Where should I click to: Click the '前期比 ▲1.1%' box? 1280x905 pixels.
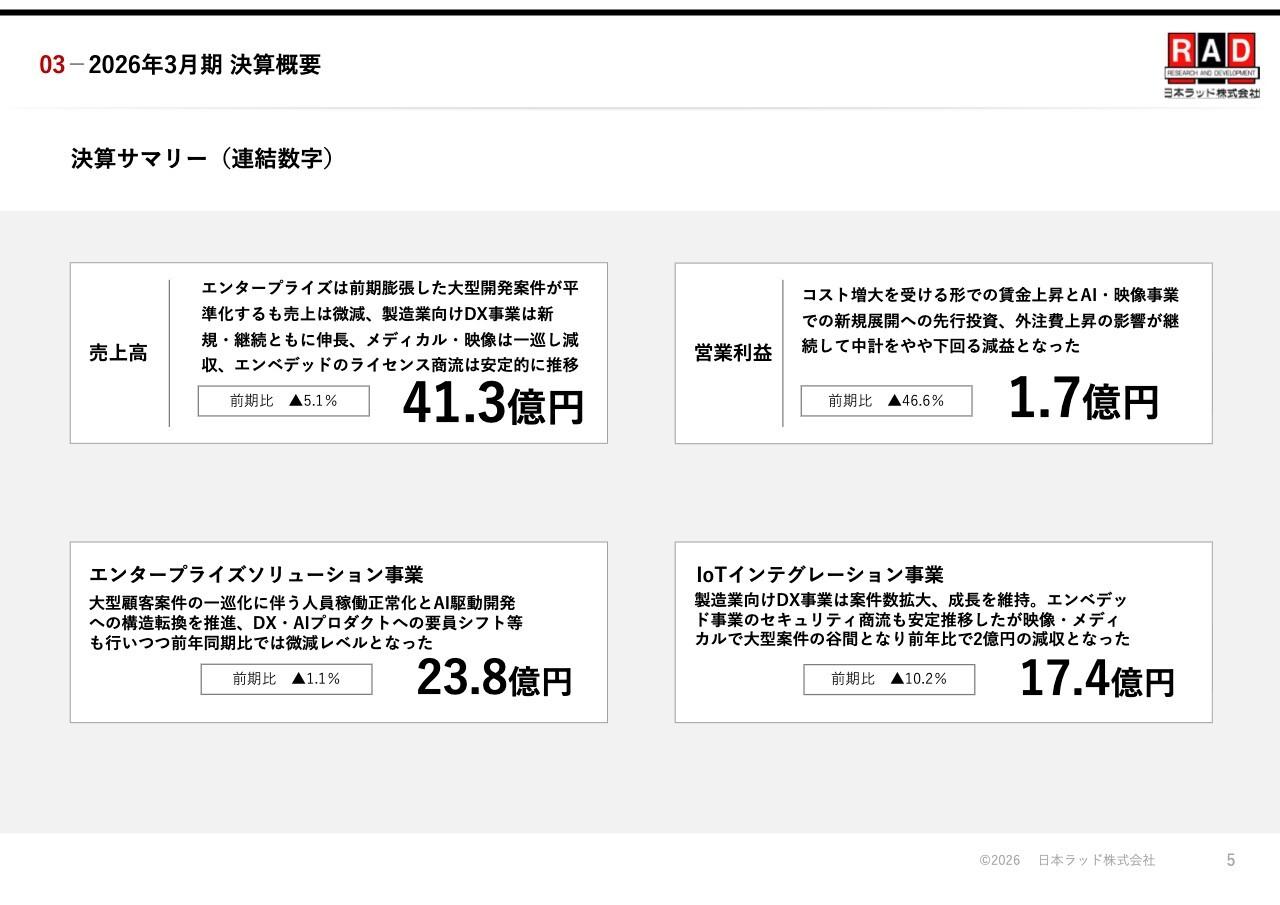(286, 679)
